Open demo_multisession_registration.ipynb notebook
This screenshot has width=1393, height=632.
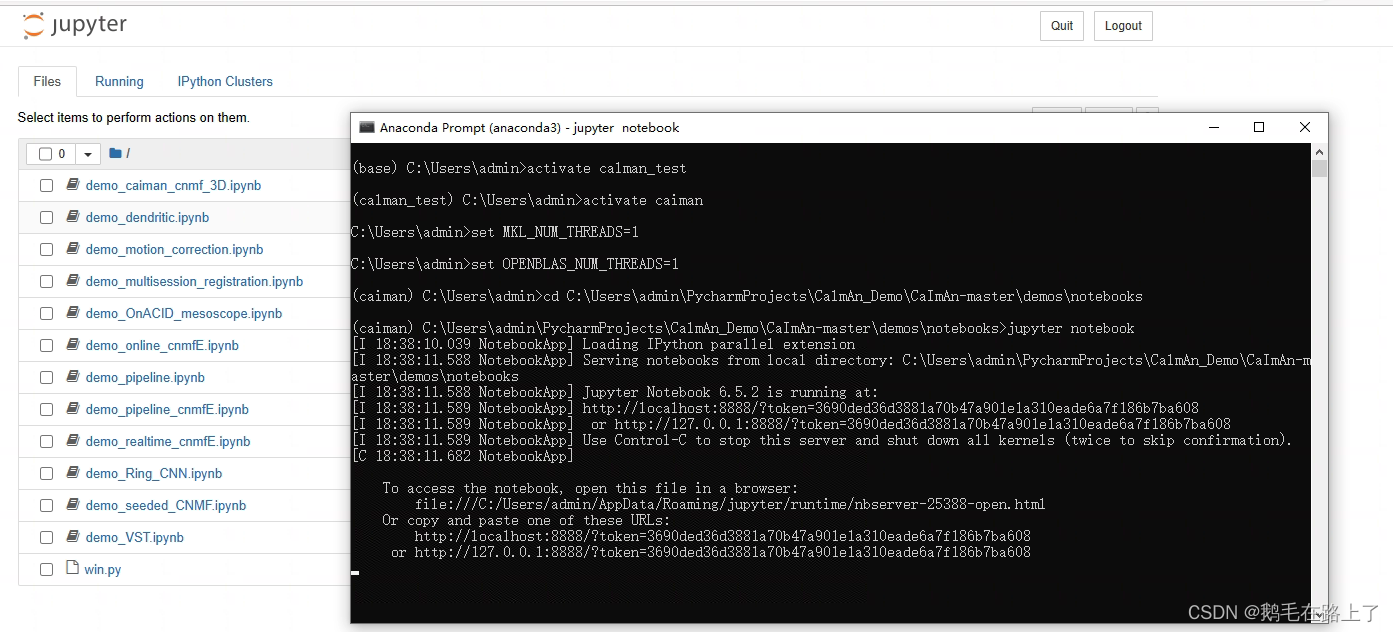click(194, 282)
